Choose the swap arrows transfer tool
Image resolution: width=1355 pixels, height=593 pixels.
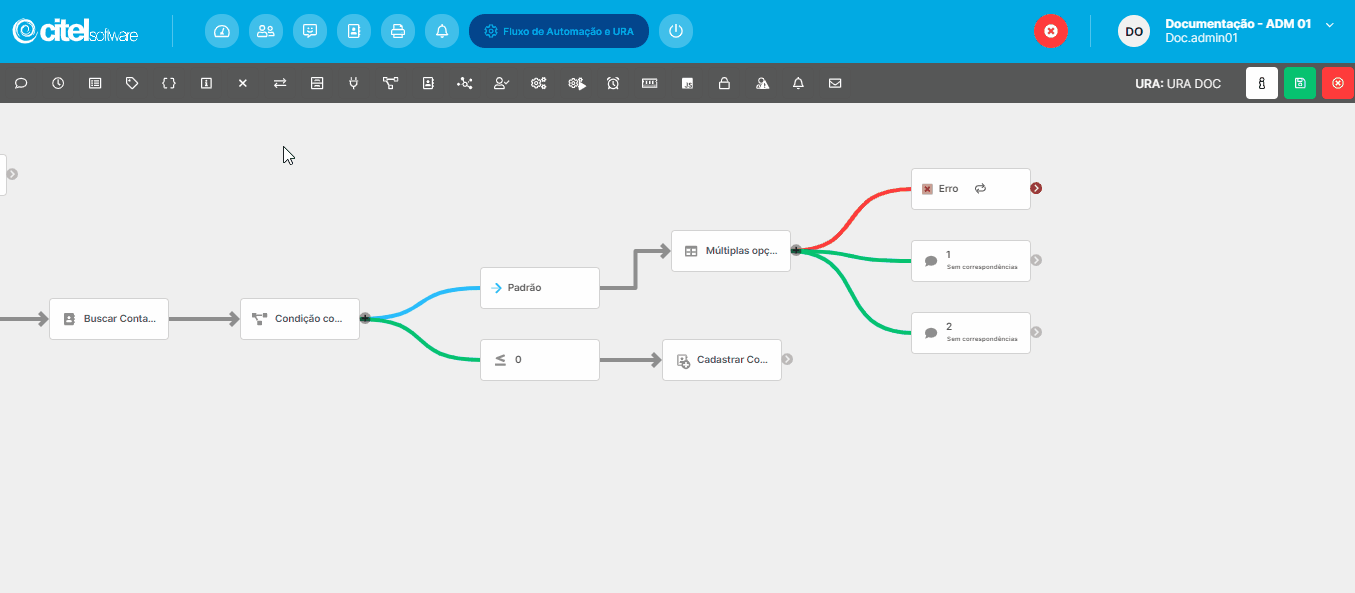(280, 84)
